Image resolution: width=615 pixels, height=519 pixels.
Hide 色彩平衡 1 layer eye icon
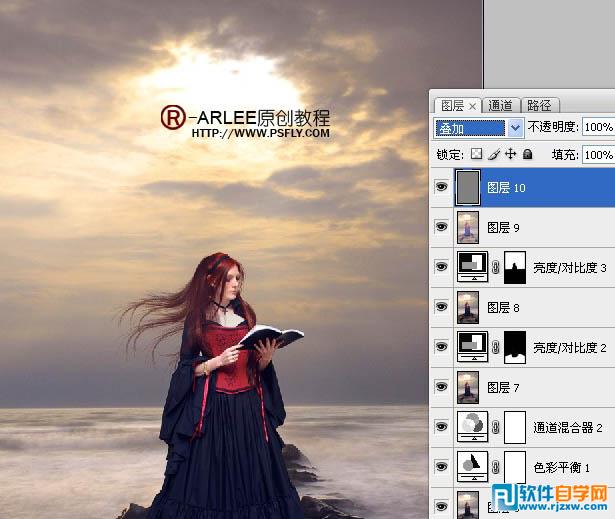442,466
